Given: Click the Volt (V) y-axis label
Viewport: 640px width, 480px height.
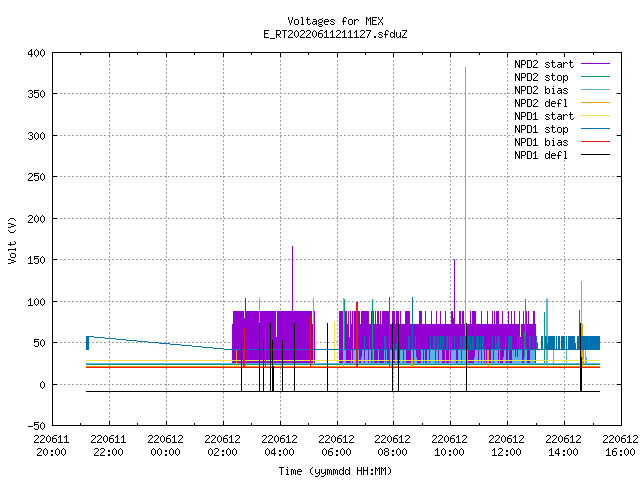Looking at the screenshot, I should [12, 240].
